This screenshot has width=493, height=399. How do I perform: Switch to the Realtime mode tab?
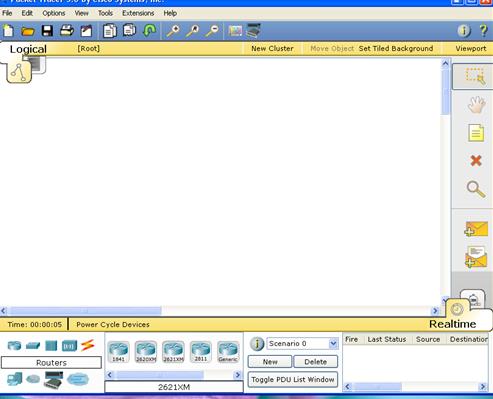point(452,324)
